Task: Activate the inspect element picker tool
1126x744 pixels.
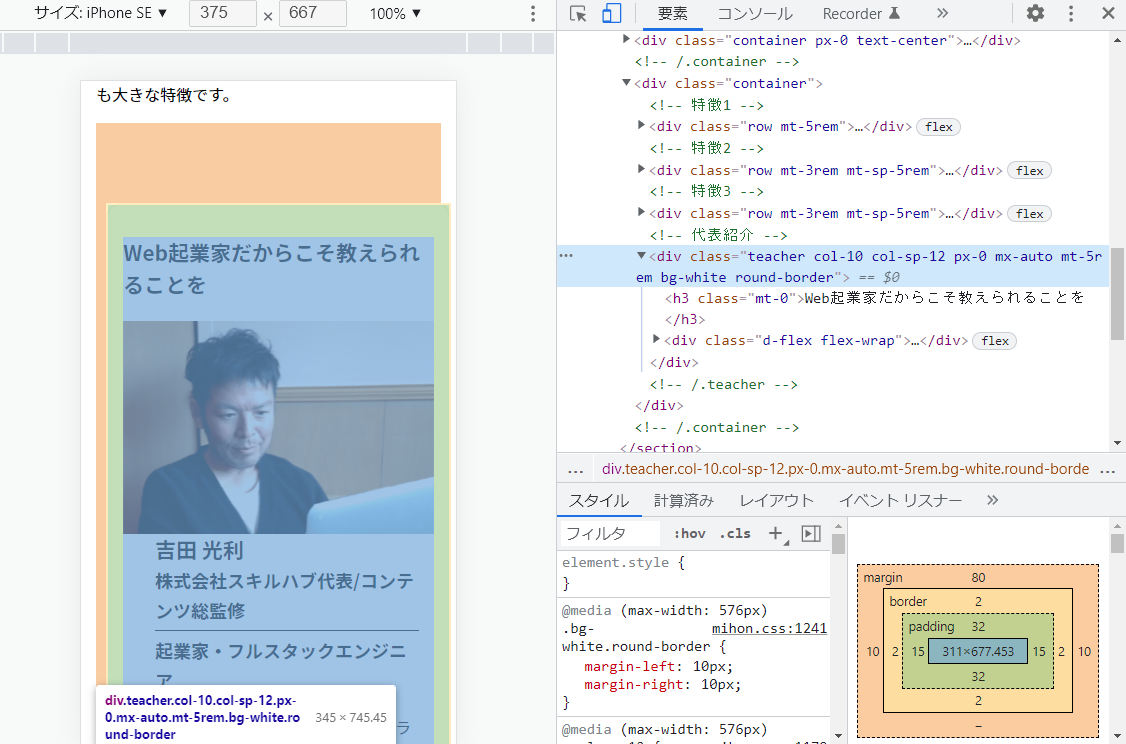Action: click(578, 14)
